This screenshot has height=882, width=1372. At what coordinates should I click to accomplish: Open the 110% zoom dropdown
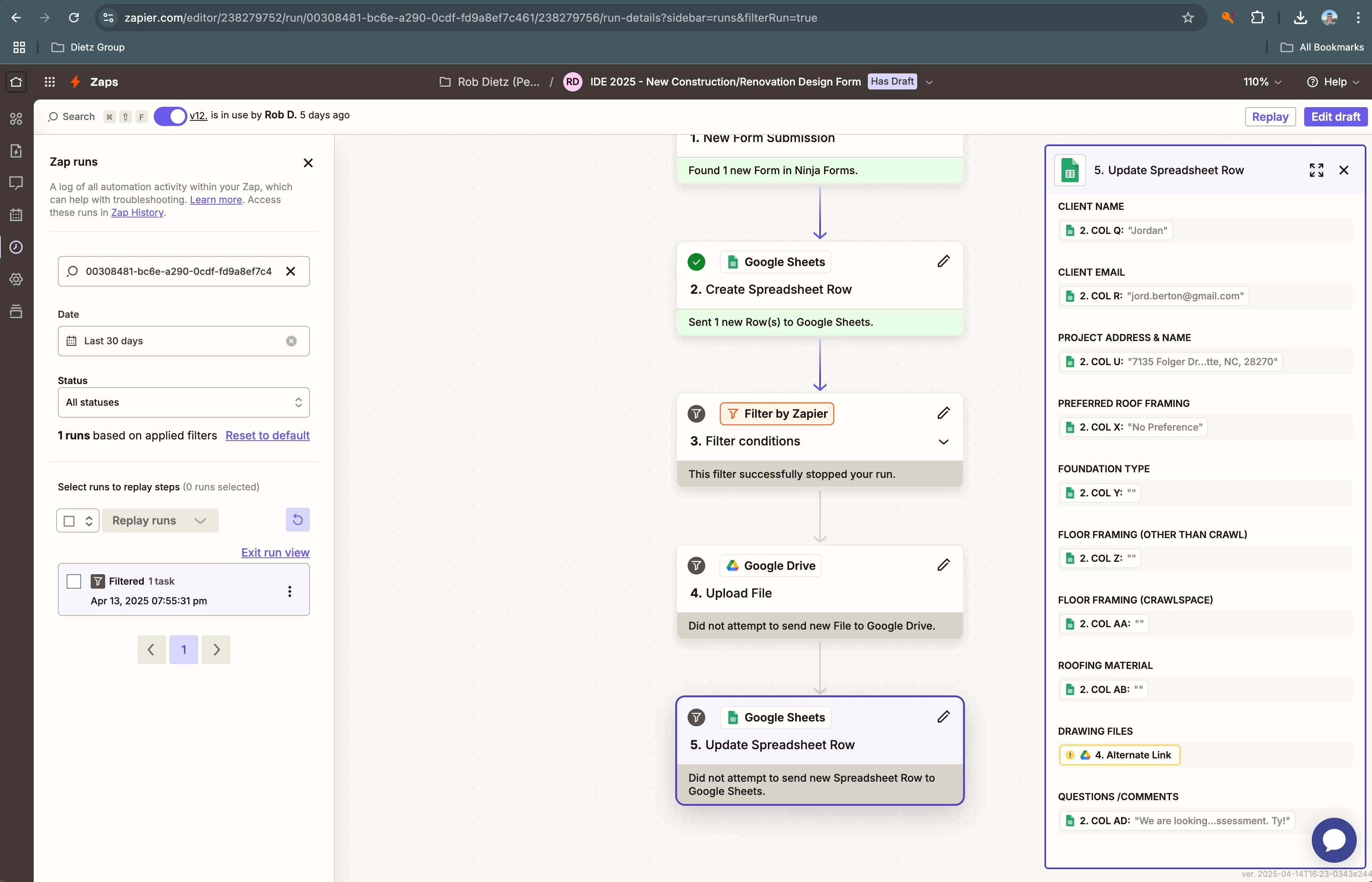pyautogui.click(x=1262, y=82)
